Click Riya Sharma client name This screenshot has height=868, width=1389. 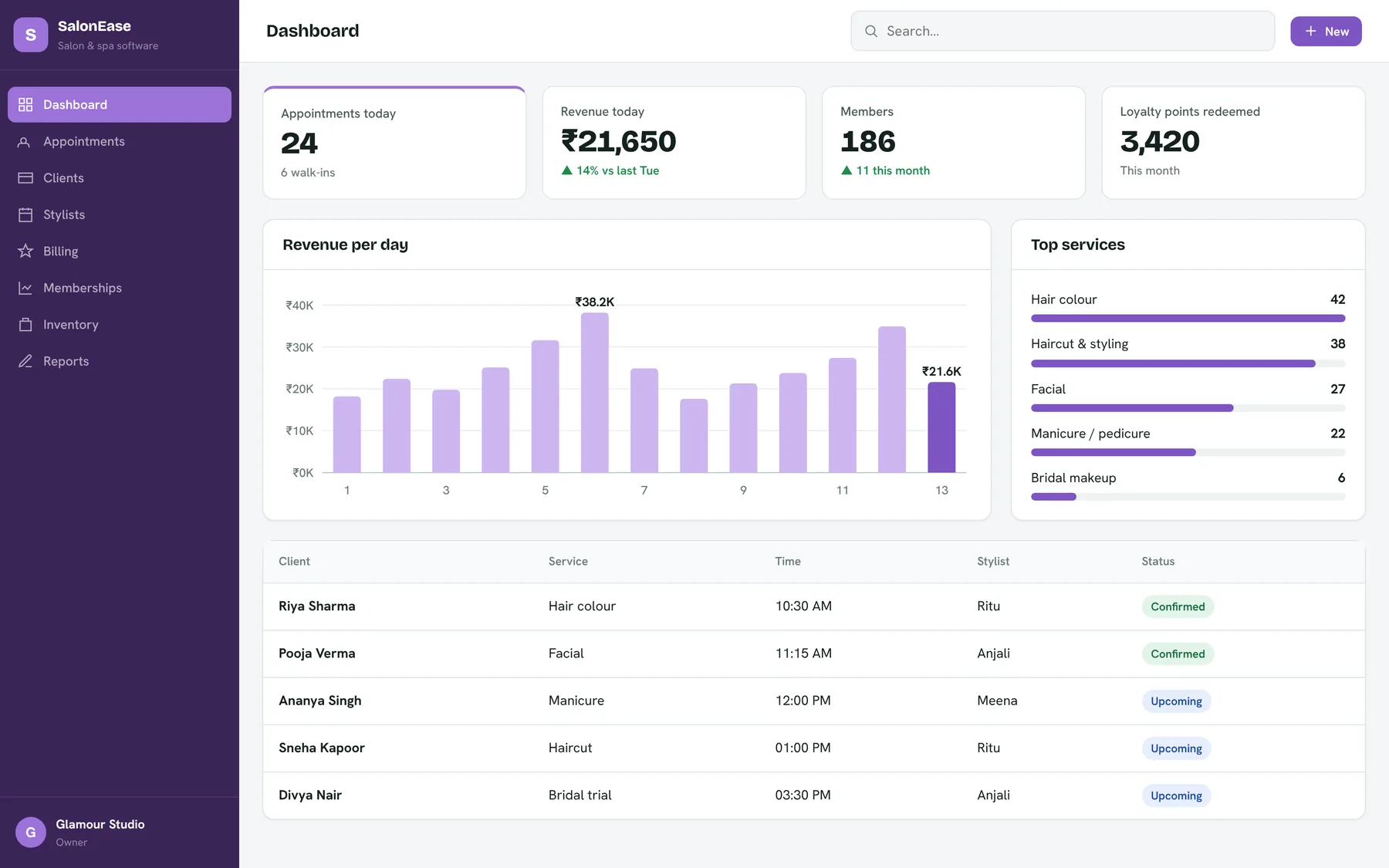click(x=317, y=606)
